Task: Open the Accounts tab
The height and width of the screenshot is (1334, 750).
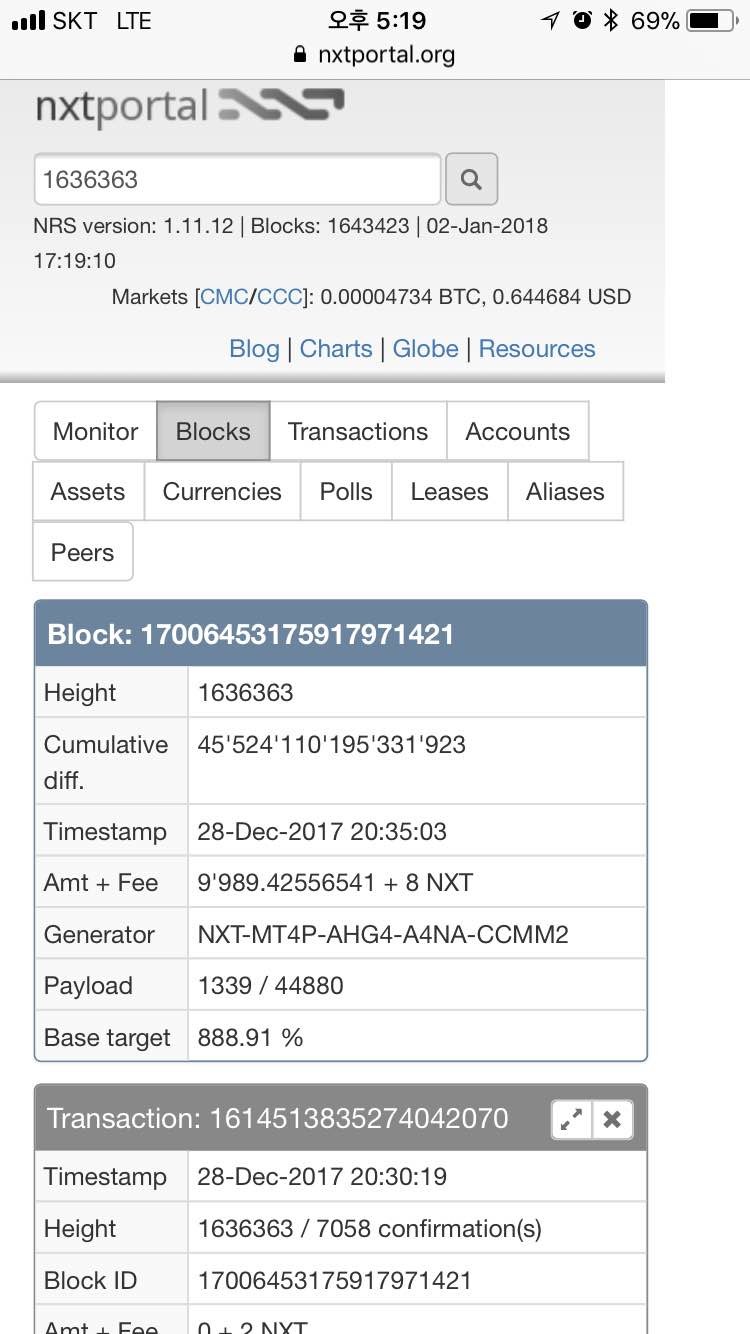Action: 517,432
